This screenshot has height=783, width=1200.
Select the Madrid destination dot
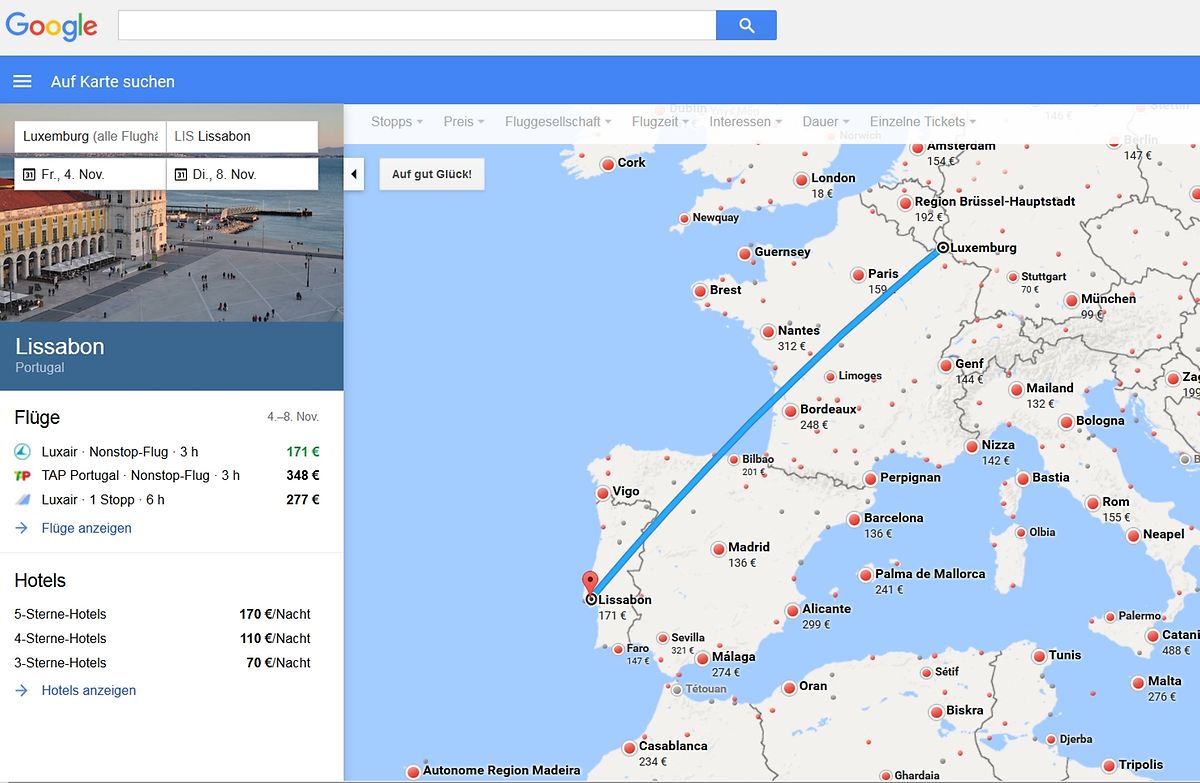(x=719, y=549)
